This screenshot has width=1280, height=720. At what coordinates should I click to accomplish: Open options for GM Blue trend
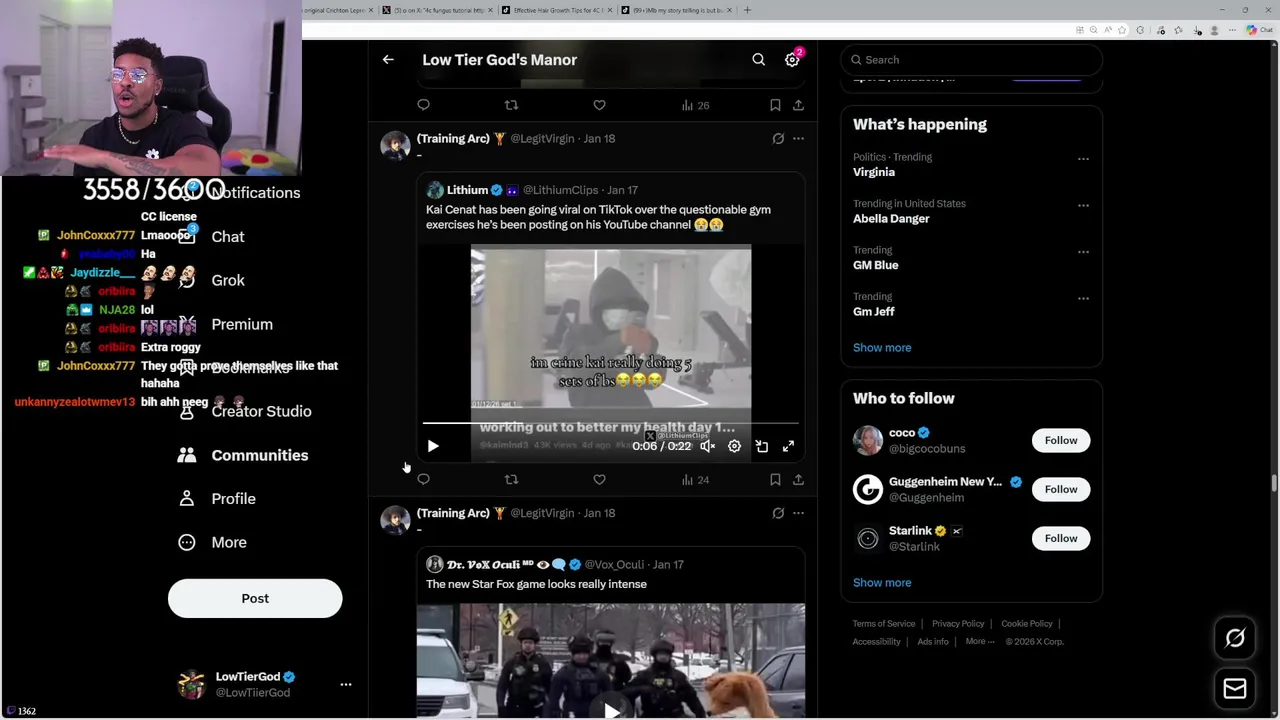[1083, 252]
